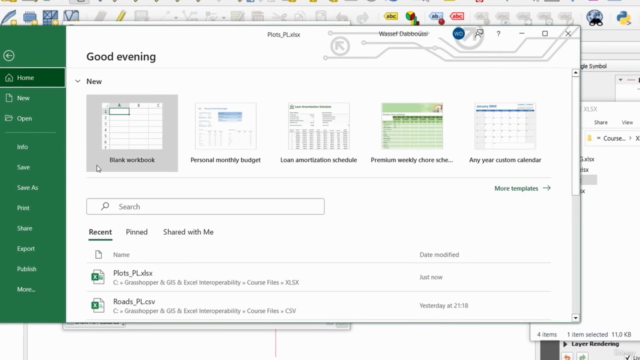Click the red abc label icon in QGIS

point(457,16)
